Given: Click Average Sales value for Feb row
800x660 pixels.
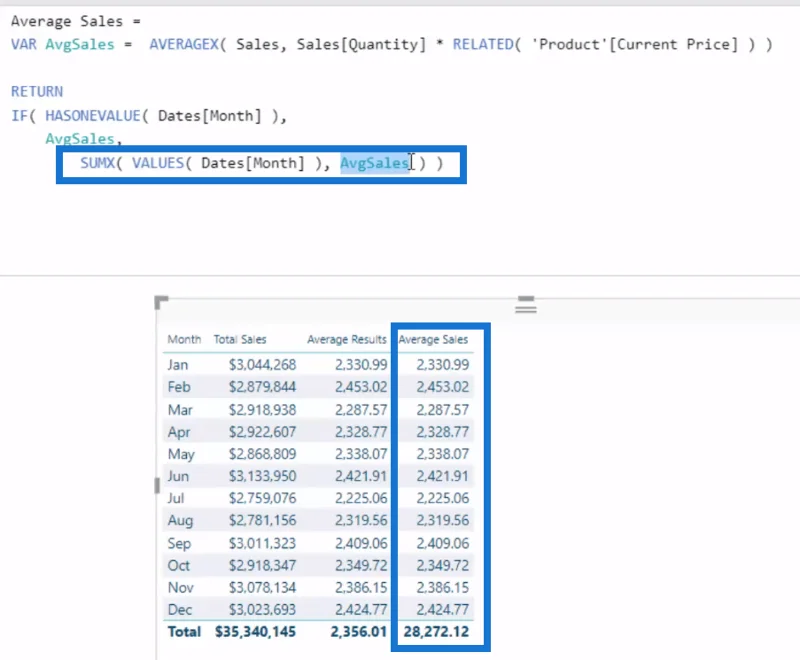Looking at the screenshot, I should [442, 387].
